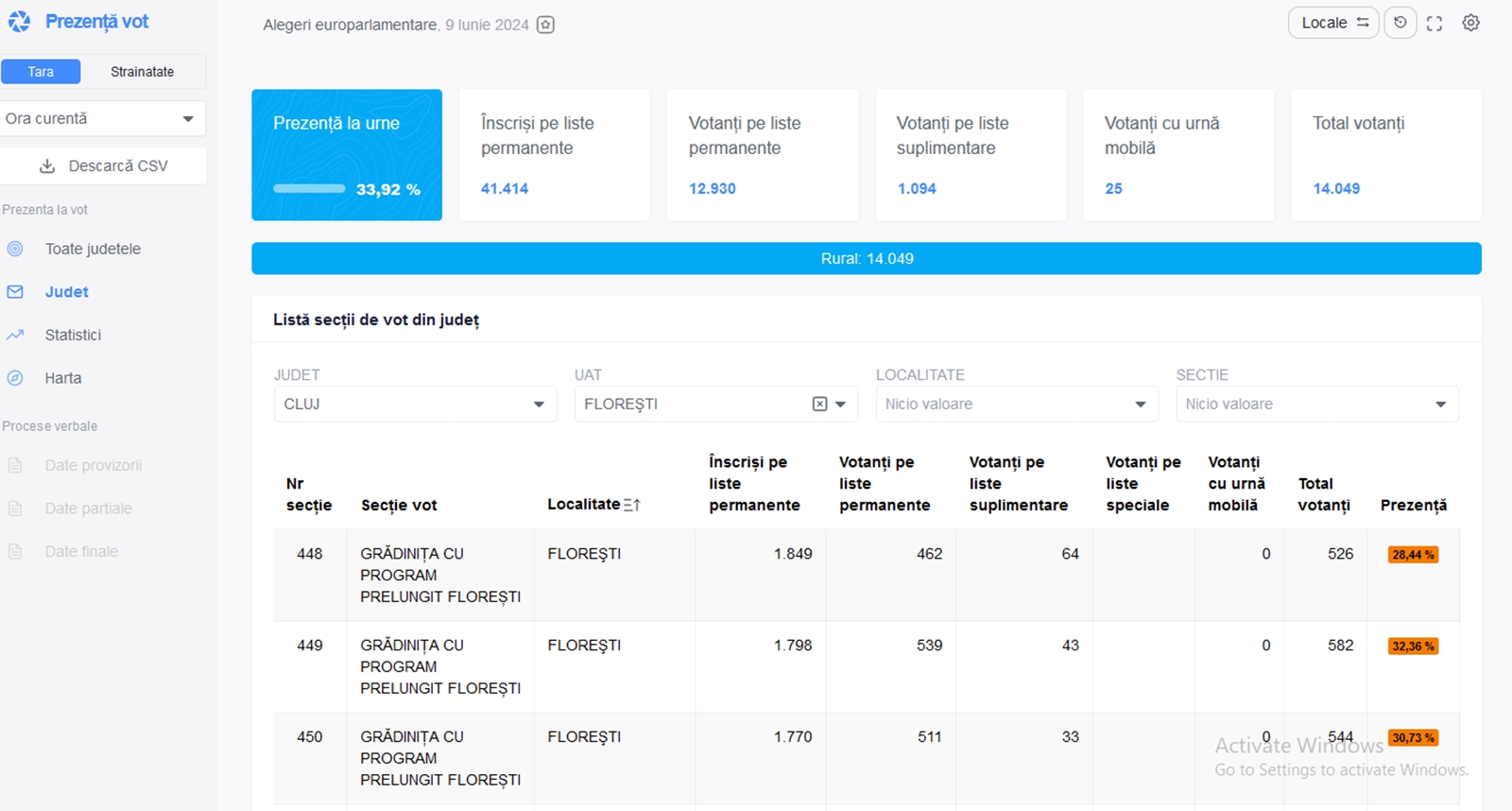Viewport: 1512px width, 811px height.
Task: Click the Total votanți column header
Action: coord(1323,494)
